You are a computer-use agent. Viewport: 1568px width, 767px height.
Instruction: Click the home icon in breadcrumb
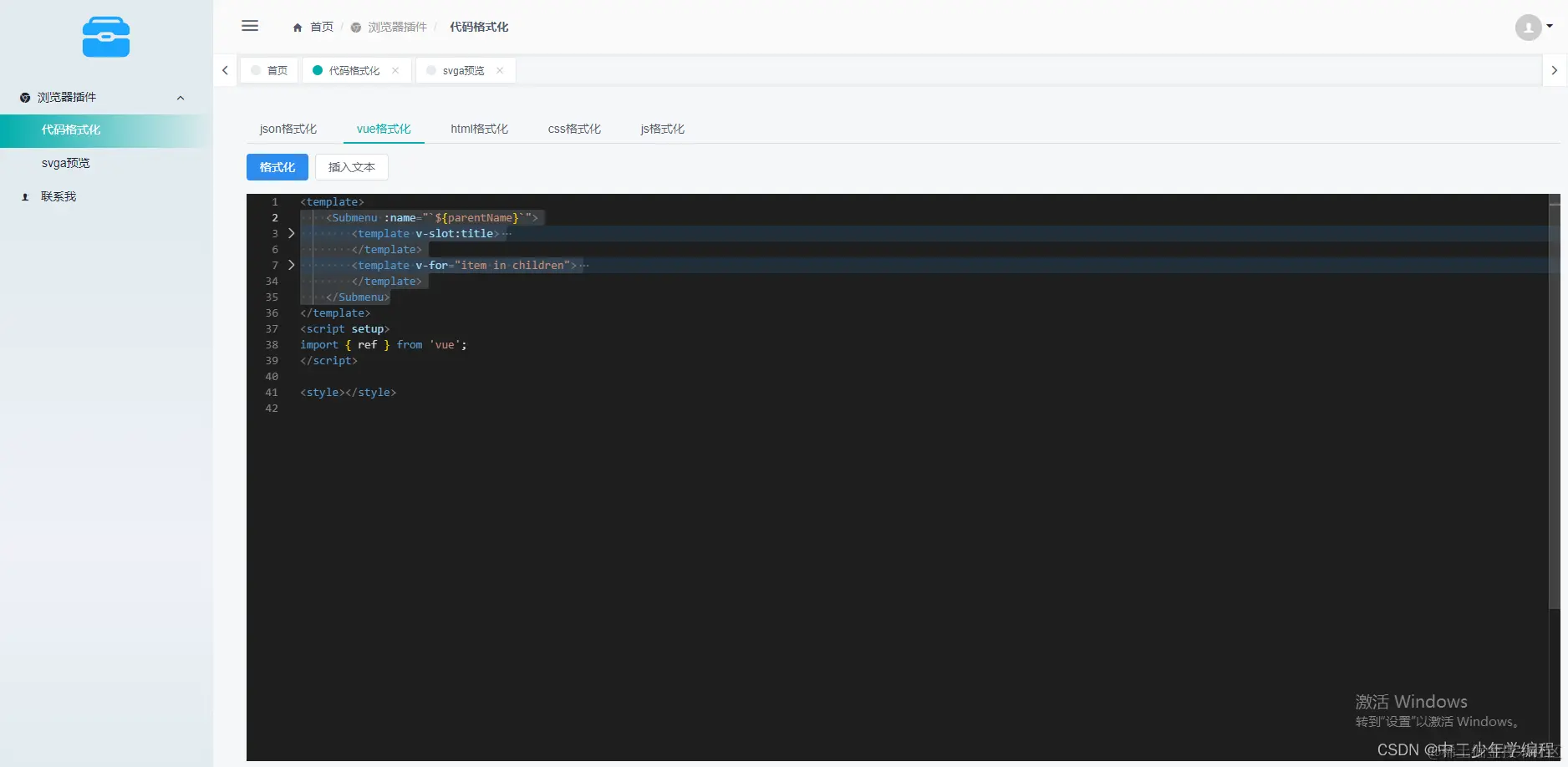pyautogui.click(x=298, y=28)
